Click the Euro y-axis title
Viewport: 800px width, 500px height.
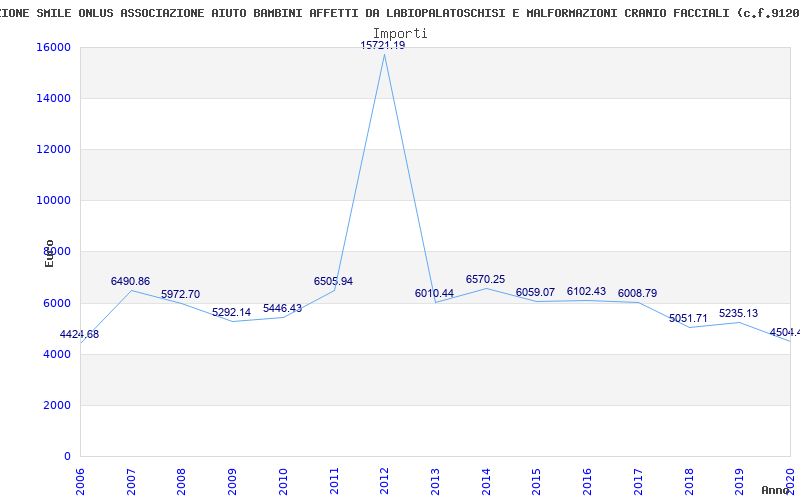49,254
